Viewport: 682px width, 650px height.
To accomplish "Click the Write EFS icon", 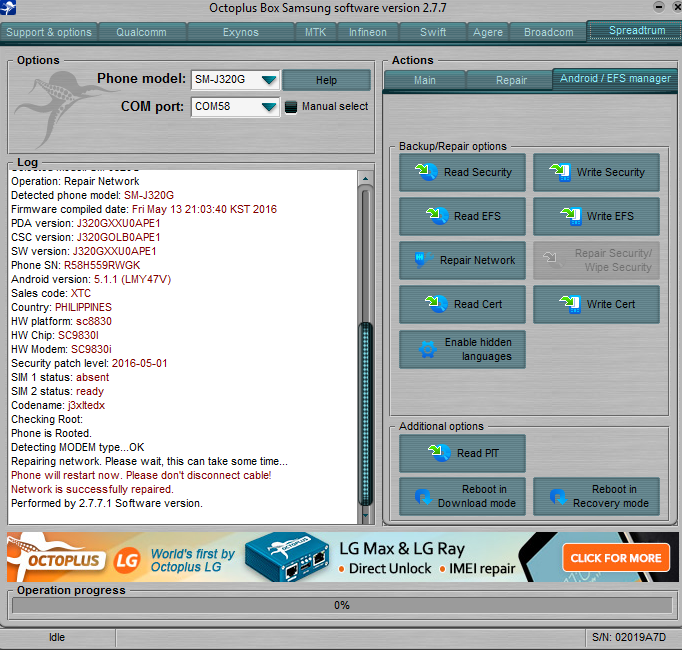I will tap(570, 216).
